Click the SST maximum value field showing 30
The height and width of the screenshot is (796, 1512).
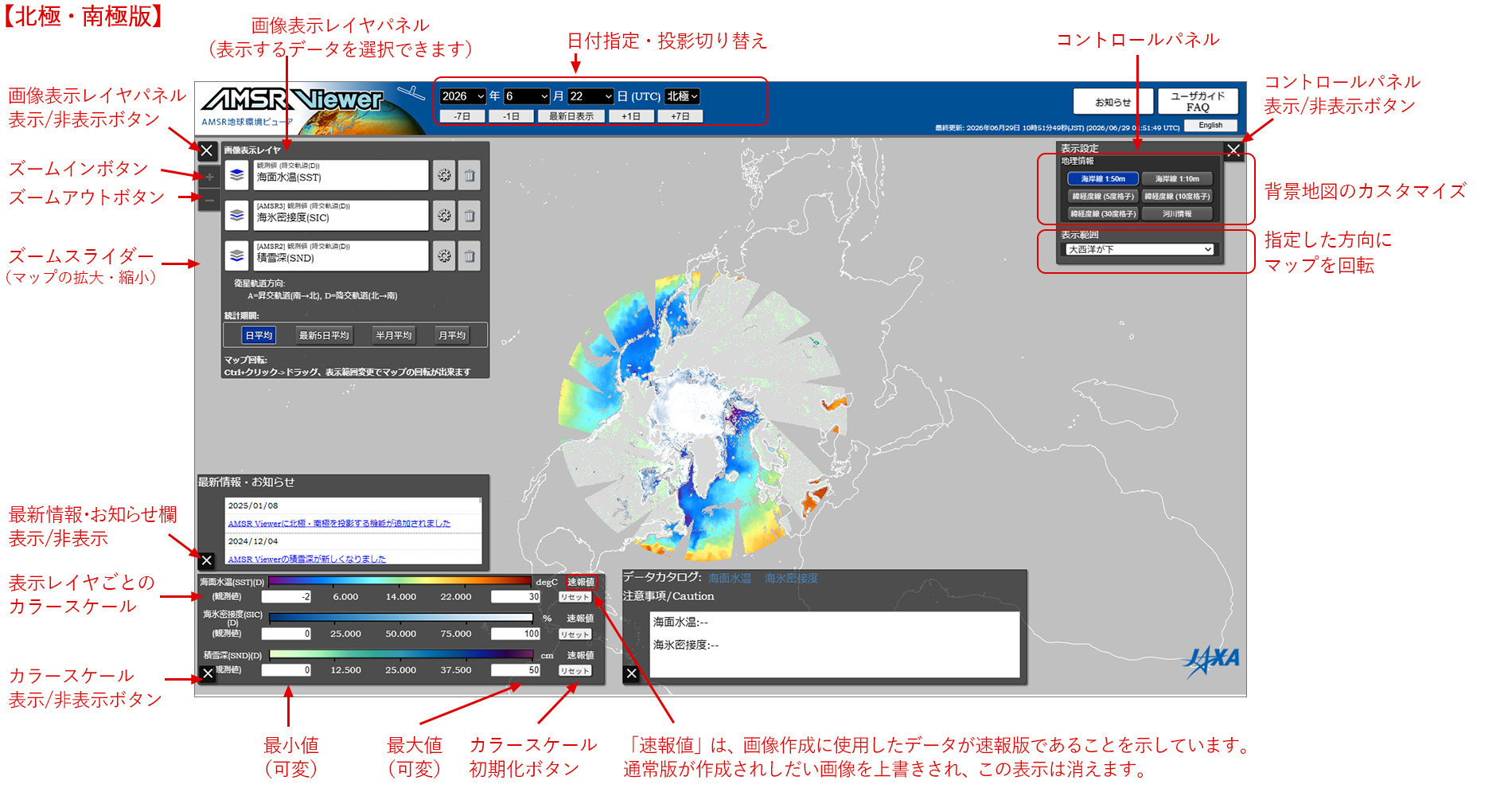(x=516, y=597)
